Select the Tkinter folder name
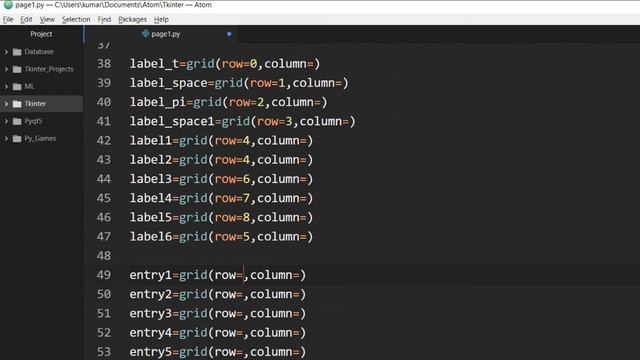This screenshot has width=640, height=360. pos(35,104)
